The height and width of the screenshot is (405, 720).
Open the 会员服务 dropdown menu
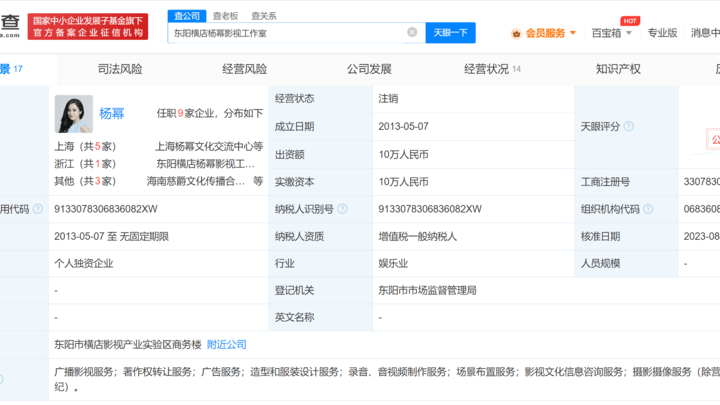(550, 33)
